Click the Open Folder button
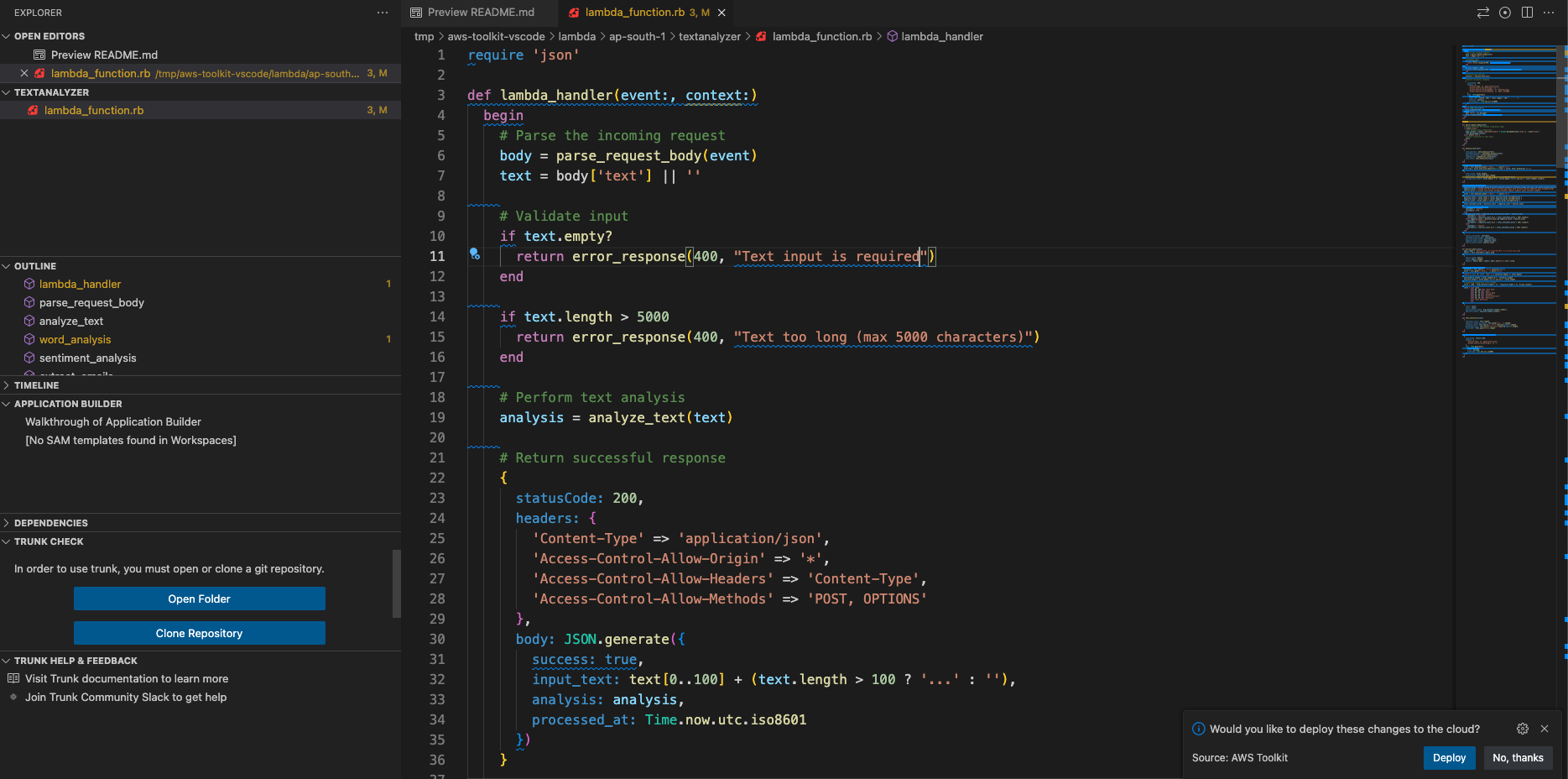The width and height of the screenshot is (1568, 779). [199, 599]
